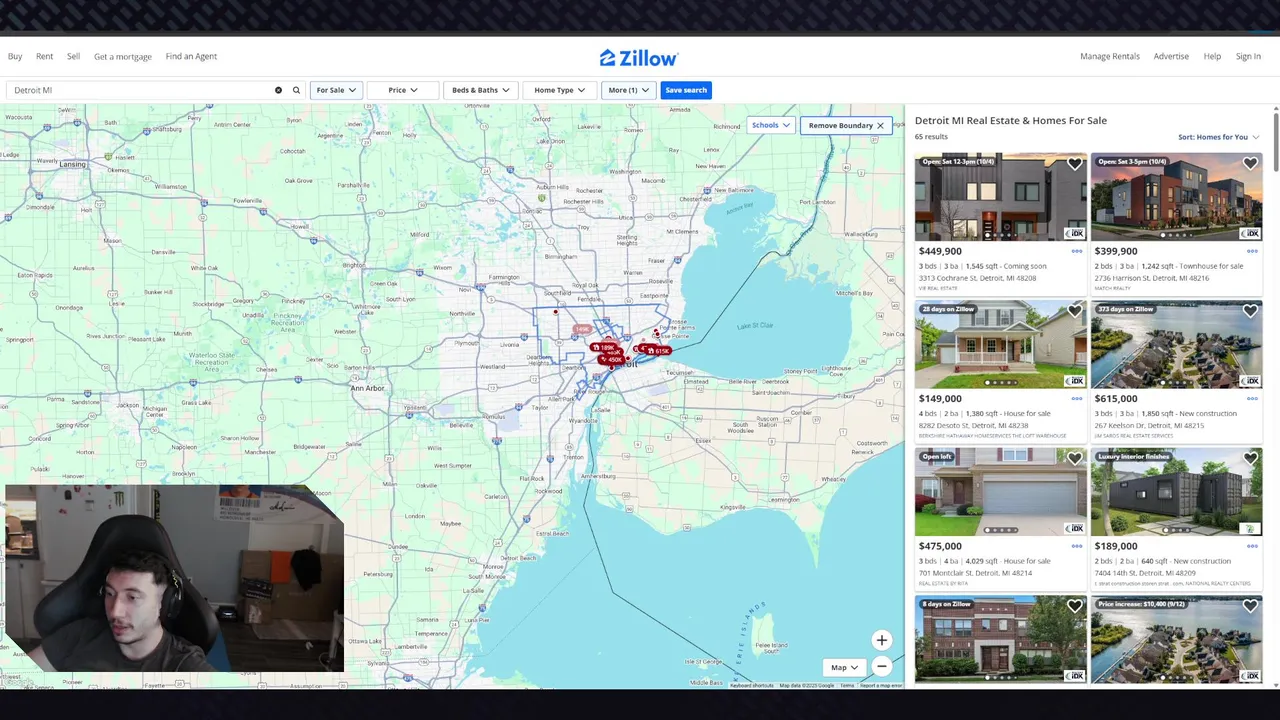Expand the More (1) filters dropdown
This screenshot has width=1280, height=720.
[628, 90]
